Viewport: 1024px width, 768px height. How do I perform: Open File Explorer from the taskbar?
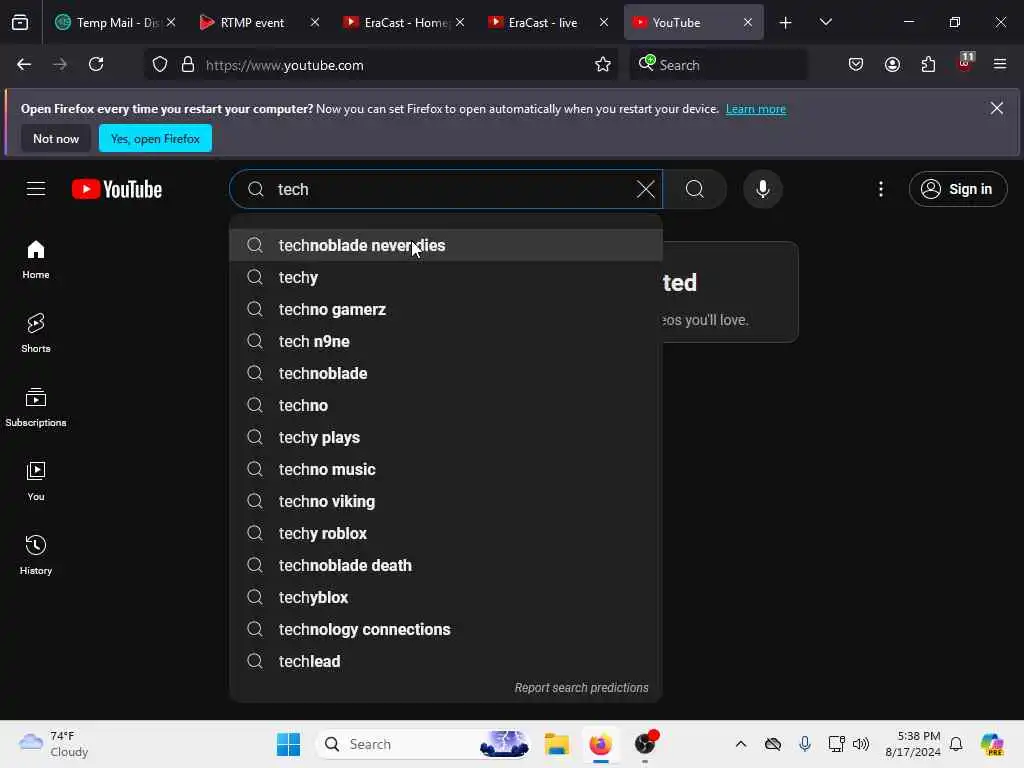point(557,744)
